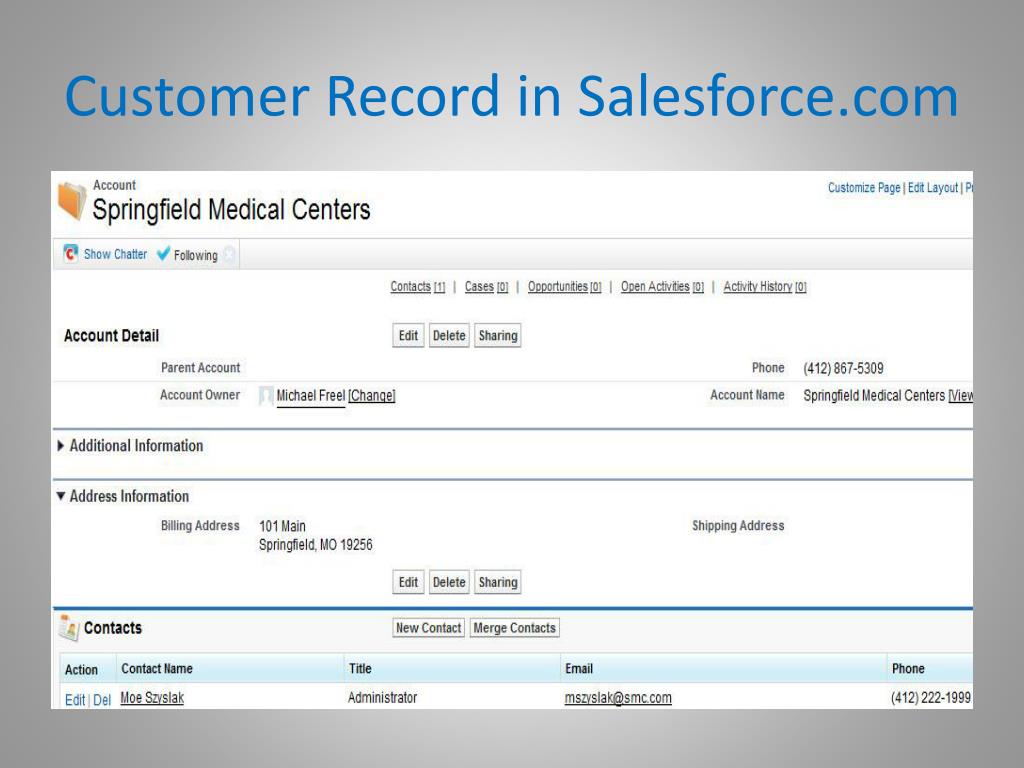The image size is (1024, 768).
Task: Click the Contacts related list heading
Action: pos(112,628)
